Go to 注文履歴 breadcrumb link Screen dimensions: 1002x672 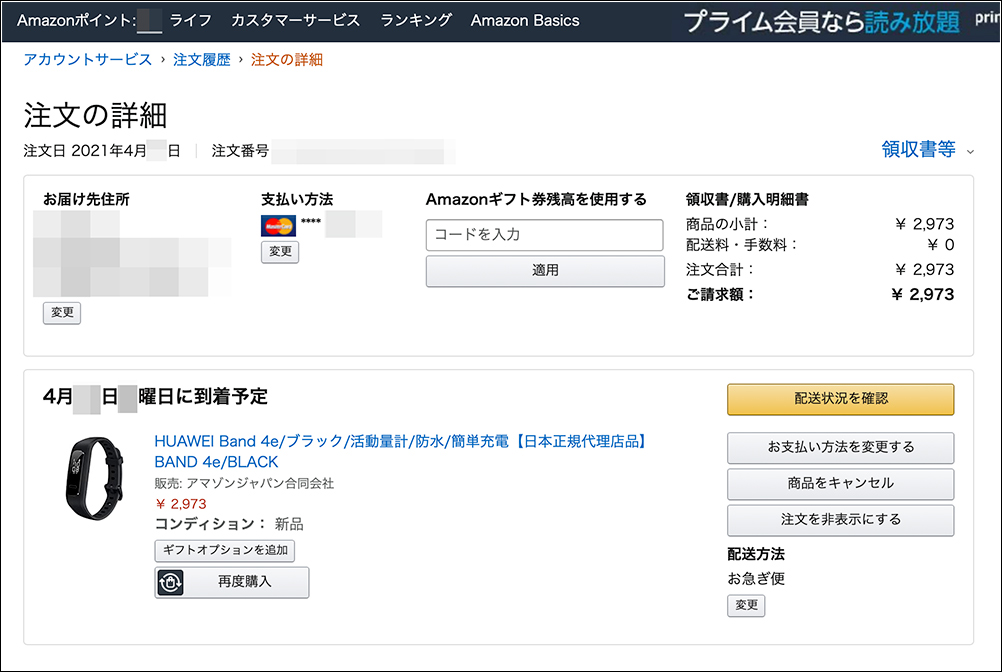coord(201,59)
